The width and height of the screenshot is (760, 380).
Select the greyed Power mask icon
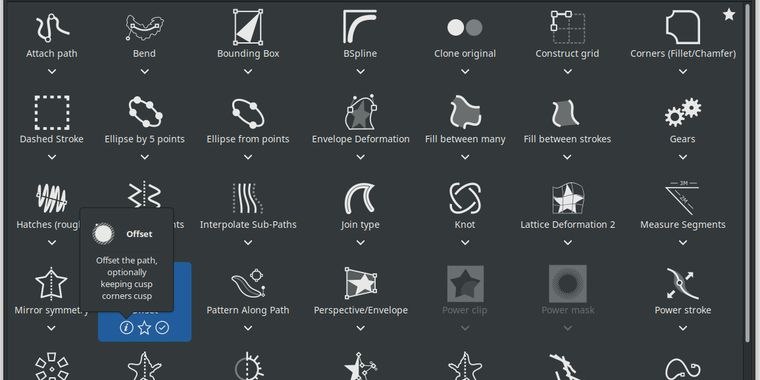[568, 284]
